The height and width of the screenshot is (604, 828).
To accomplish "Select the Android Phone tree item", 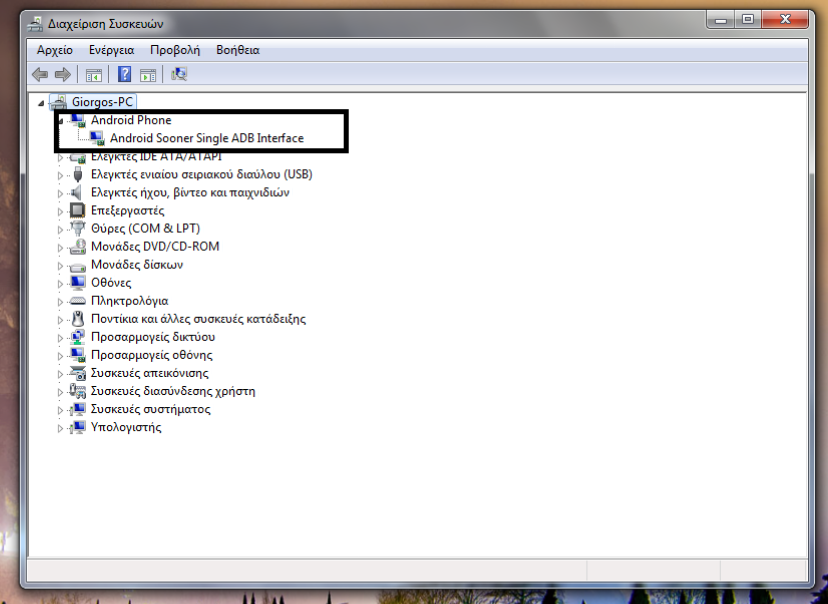I will (131, 120).
